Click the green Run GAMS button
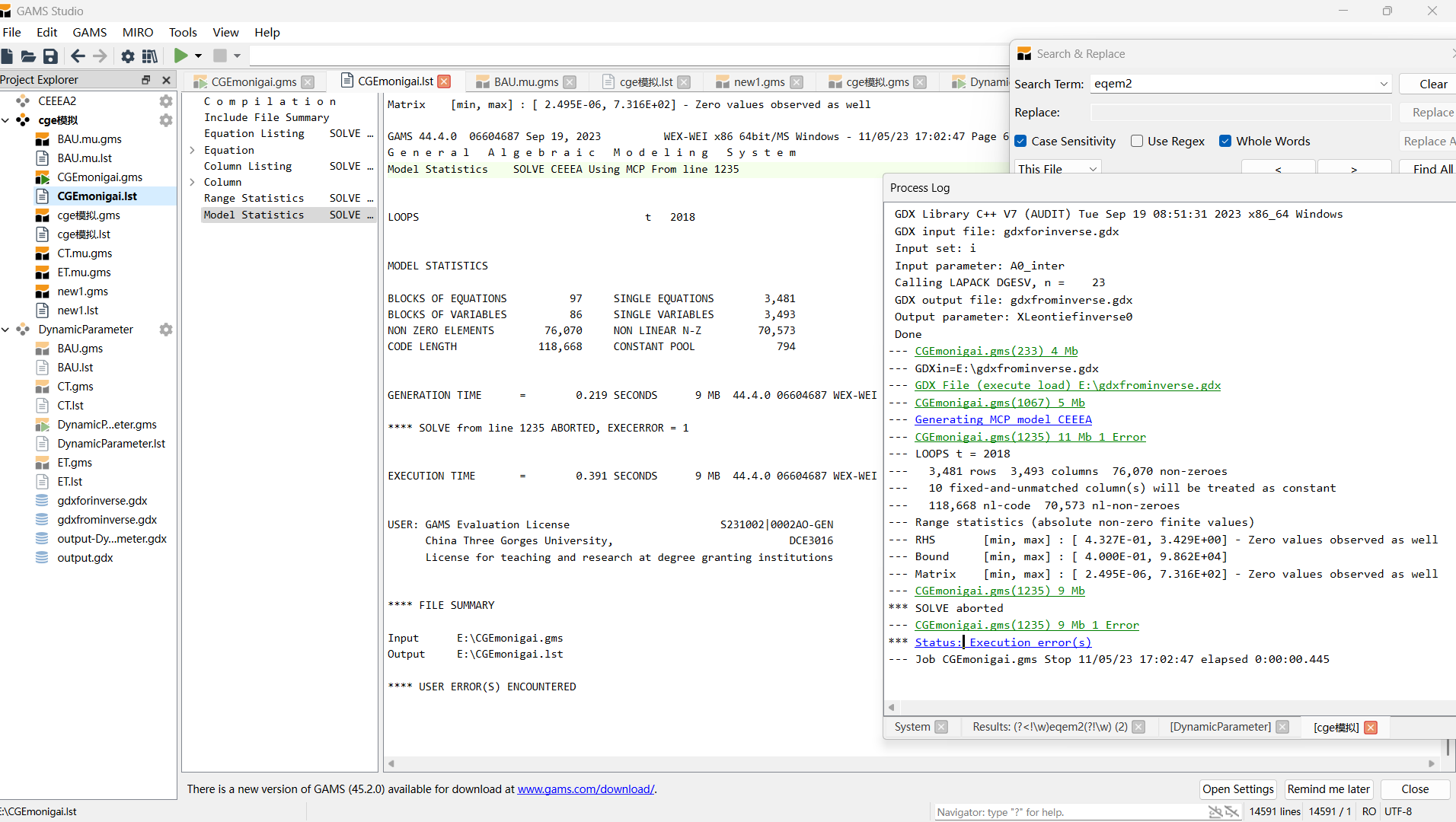The image size is (1456, 822). (x=180, y=56)
